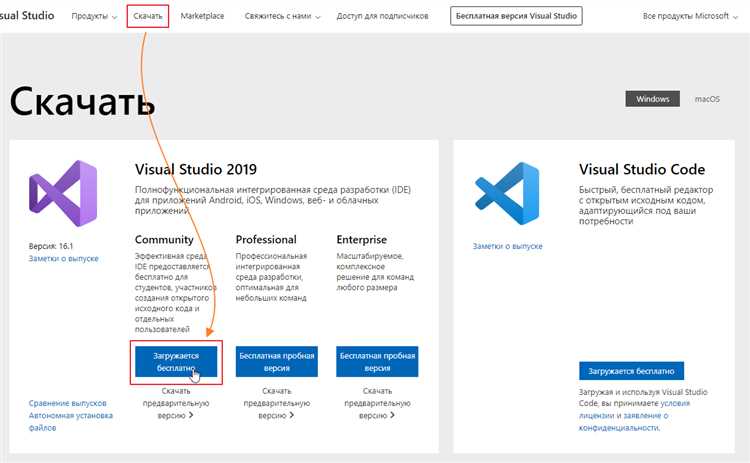The width and height of the screenshot is (750, 463).
Task: Click the Community edition title
Action: pyautogui.click(x=164, y=239)
